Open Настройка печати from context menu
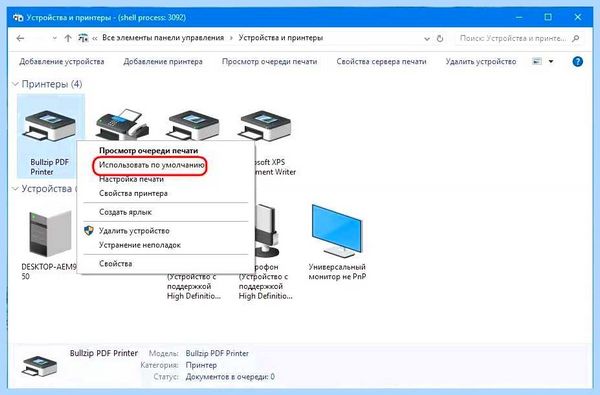This screenshot has width=600, height=395. 131,179
